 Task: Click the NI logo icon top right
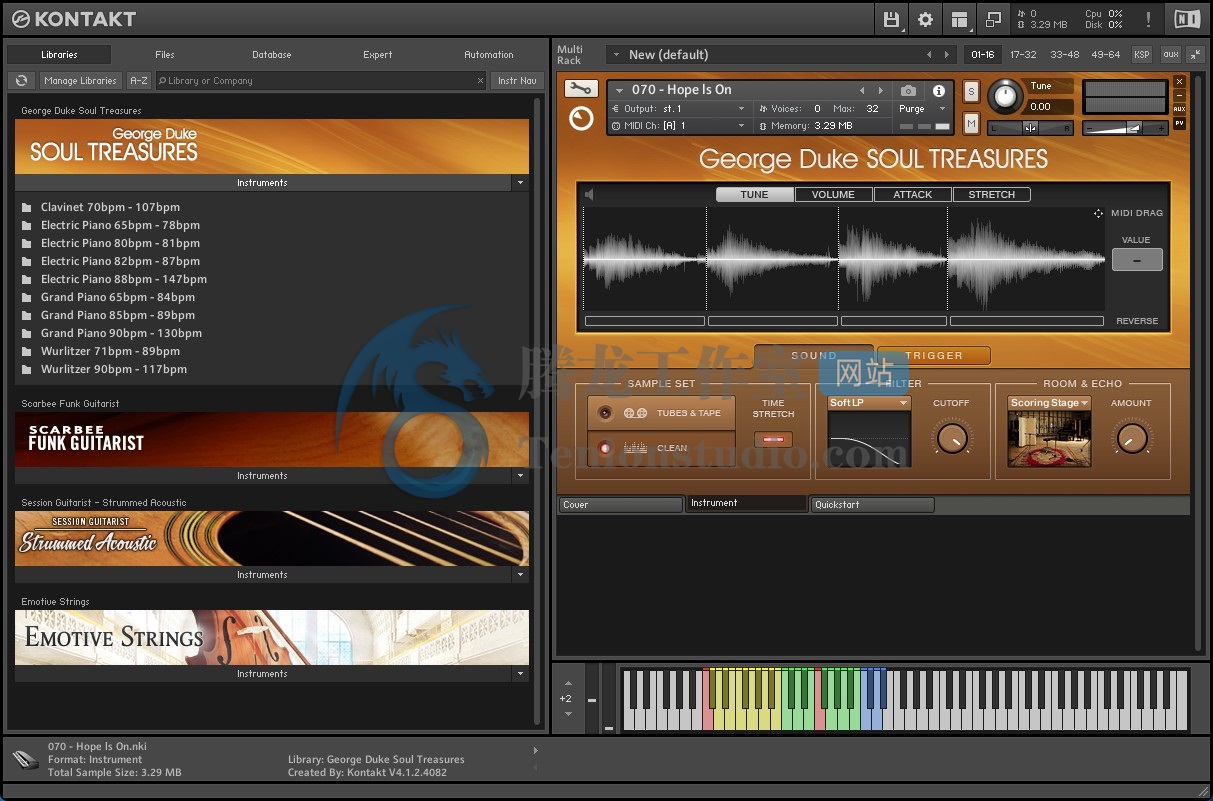click(x=1186, y=18)
